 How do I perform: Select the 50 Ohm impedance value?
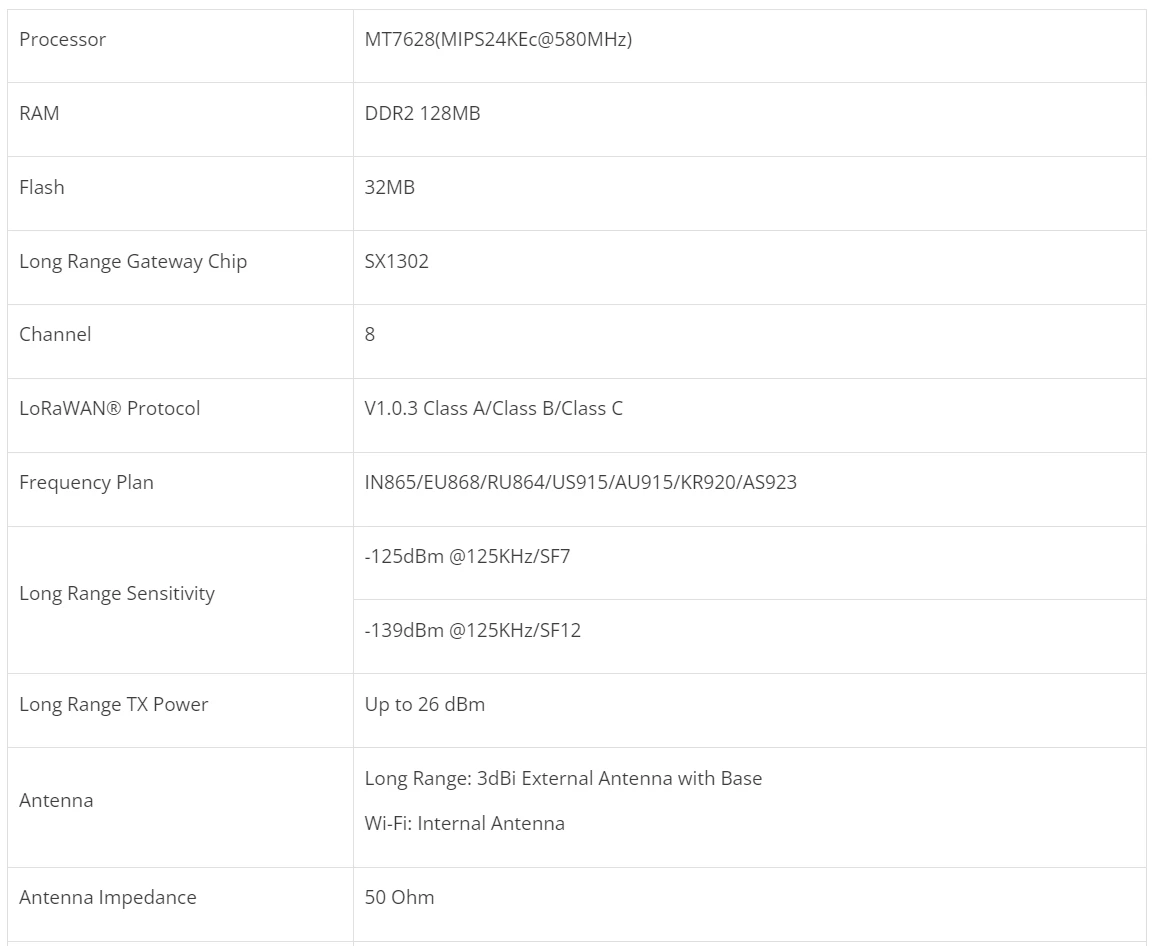click(x=399, y=898)
